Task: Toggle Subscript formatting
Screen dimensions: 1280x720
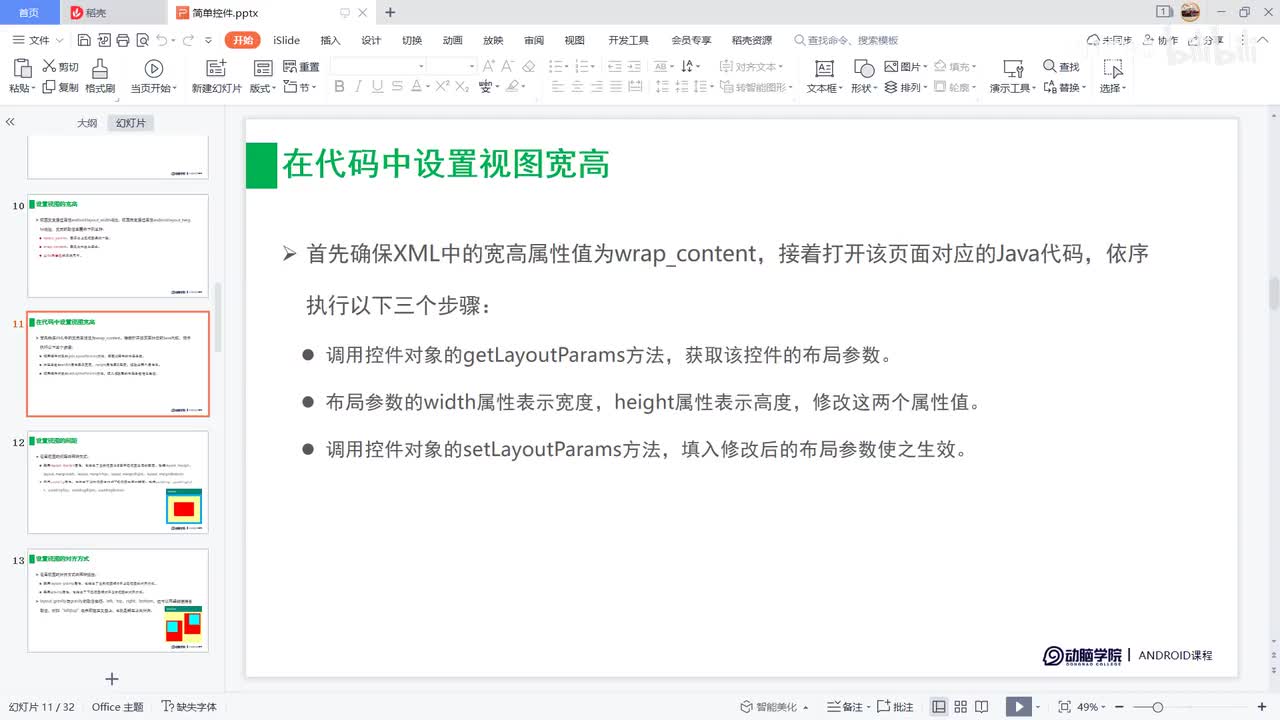Action: coord(461,87)
